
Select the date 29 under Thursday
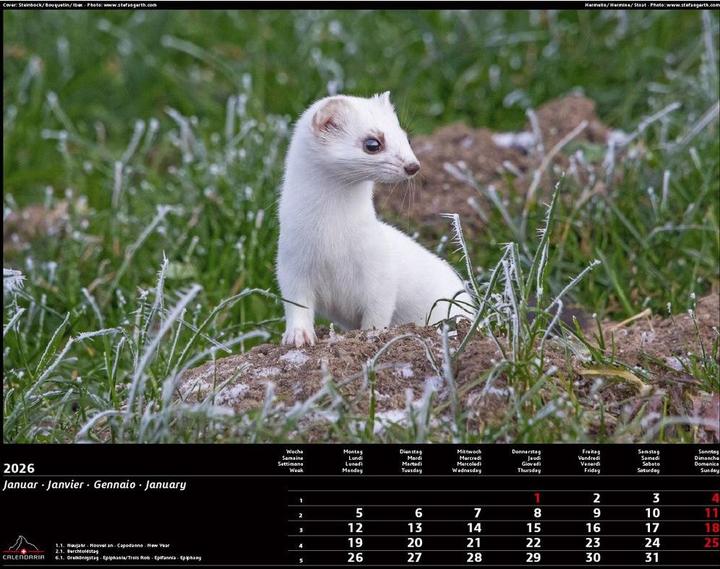534,558
